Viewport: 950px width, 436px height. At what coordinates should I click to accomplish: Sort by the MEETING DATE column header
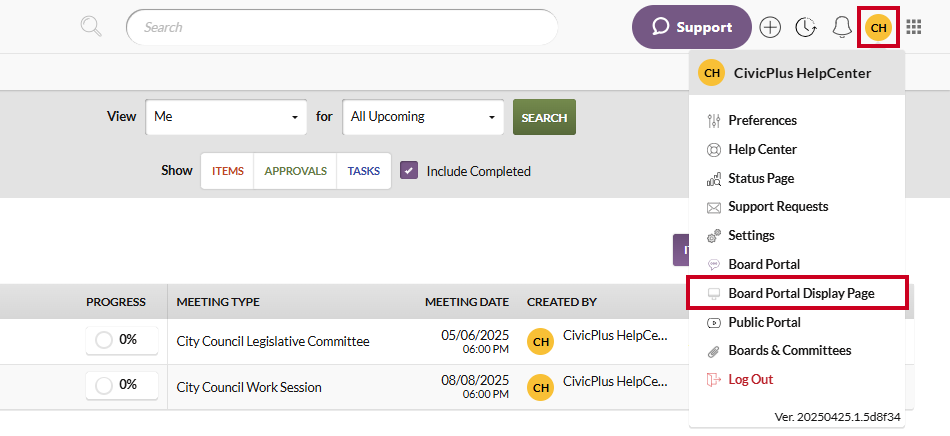tap(467, 302)
